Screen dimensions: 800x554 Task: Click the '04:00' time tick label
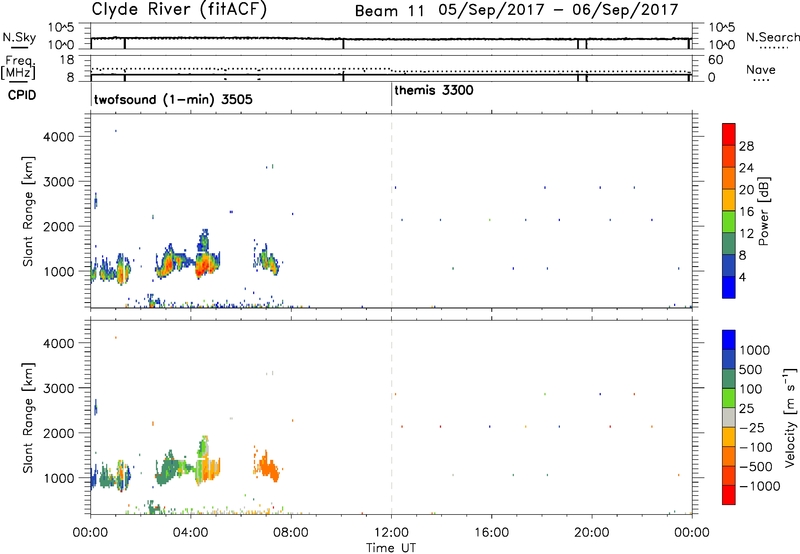click(190, 533)
